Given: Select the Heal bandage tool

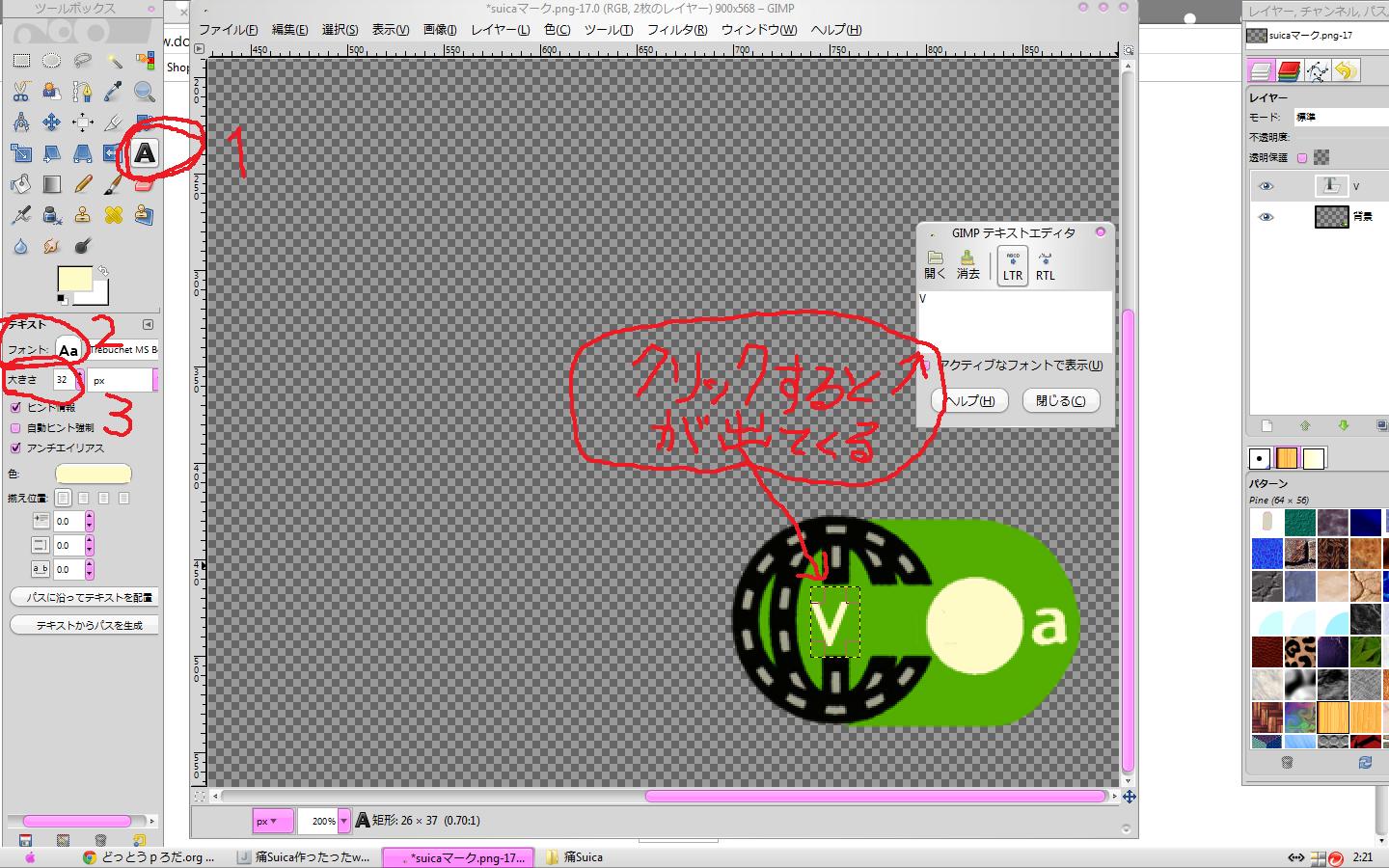Looking at the screenshot, I should [x=114, y=215].
